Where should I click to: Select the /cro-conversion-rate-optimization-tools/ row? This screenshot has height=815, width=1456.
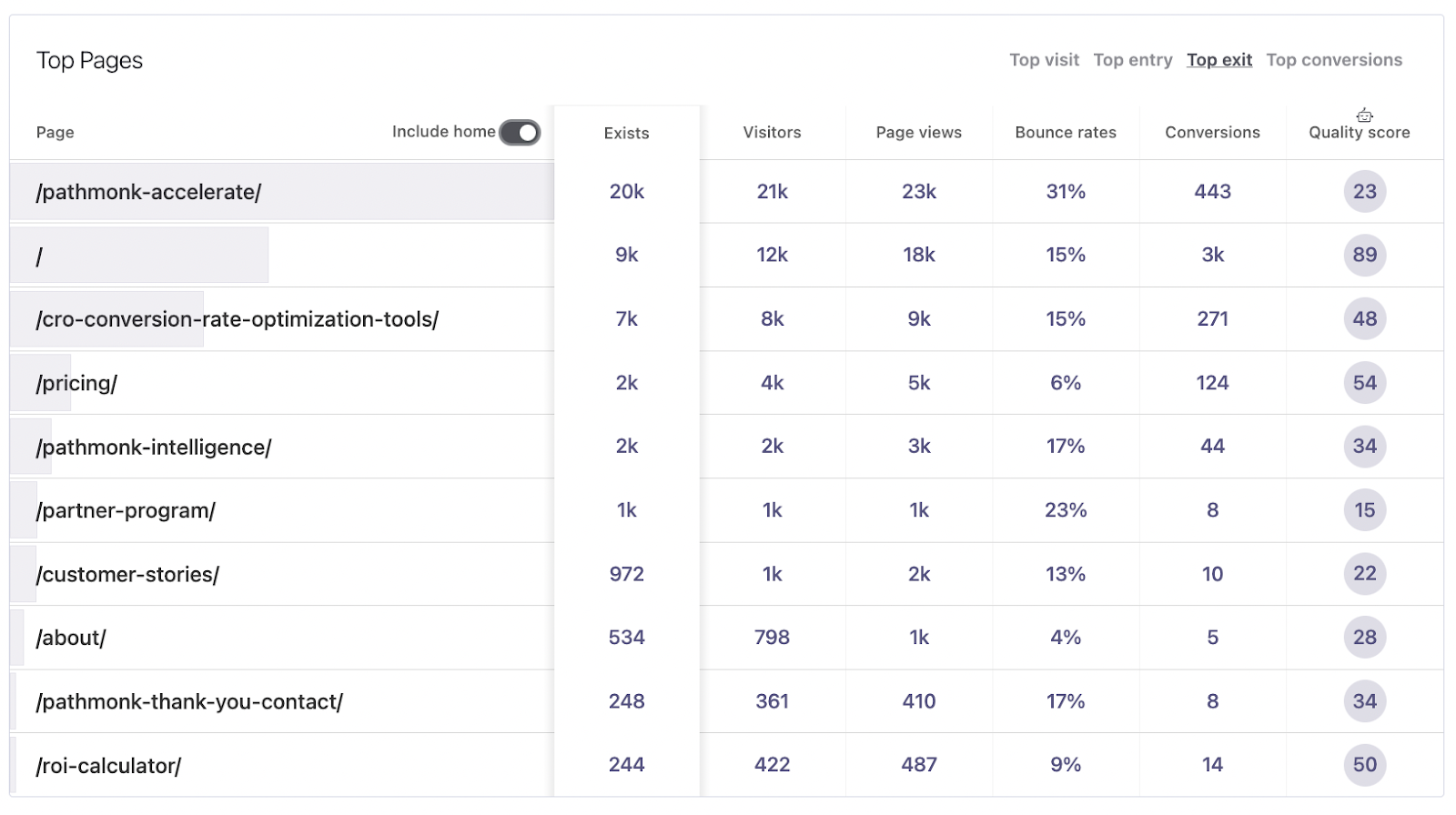pos(237,319)
